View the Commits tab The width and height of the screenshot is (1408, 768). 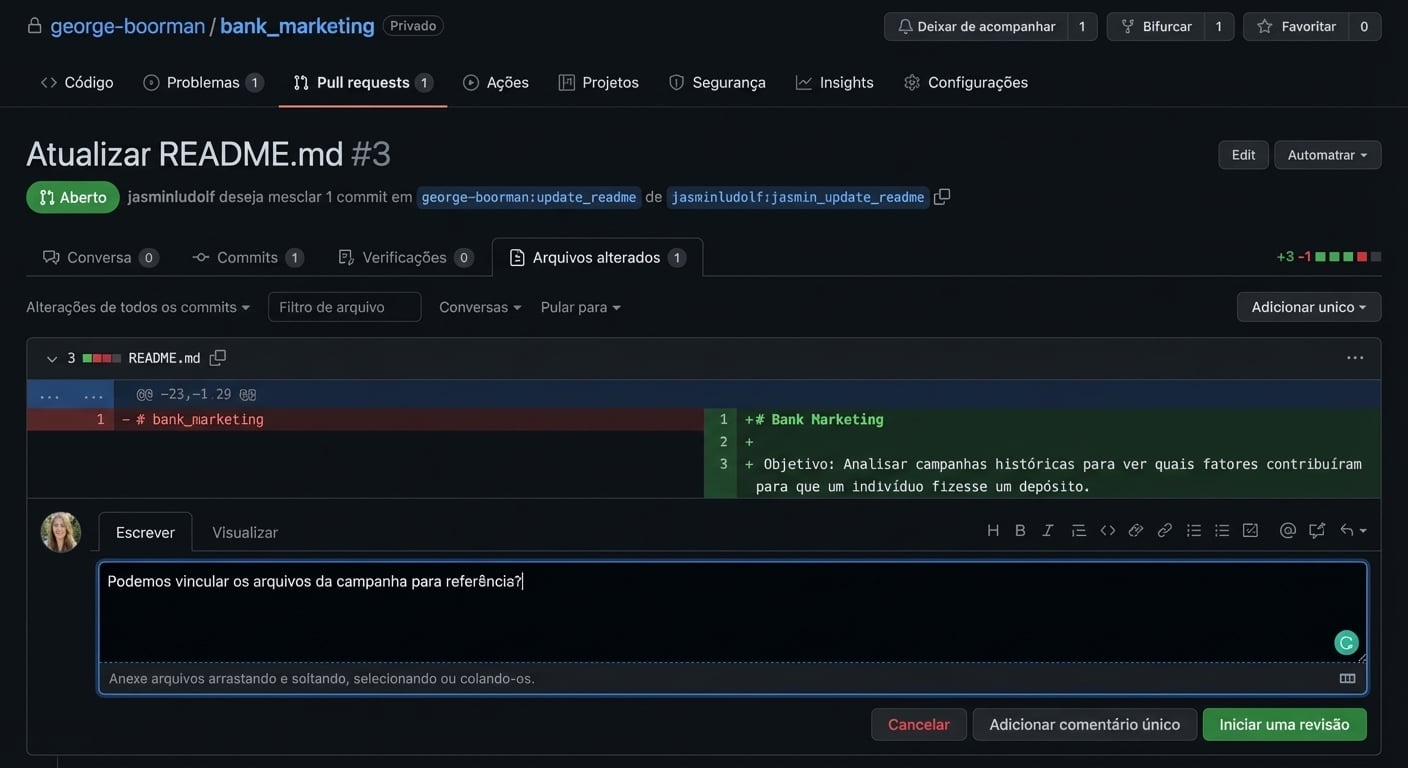coord(248,257)
